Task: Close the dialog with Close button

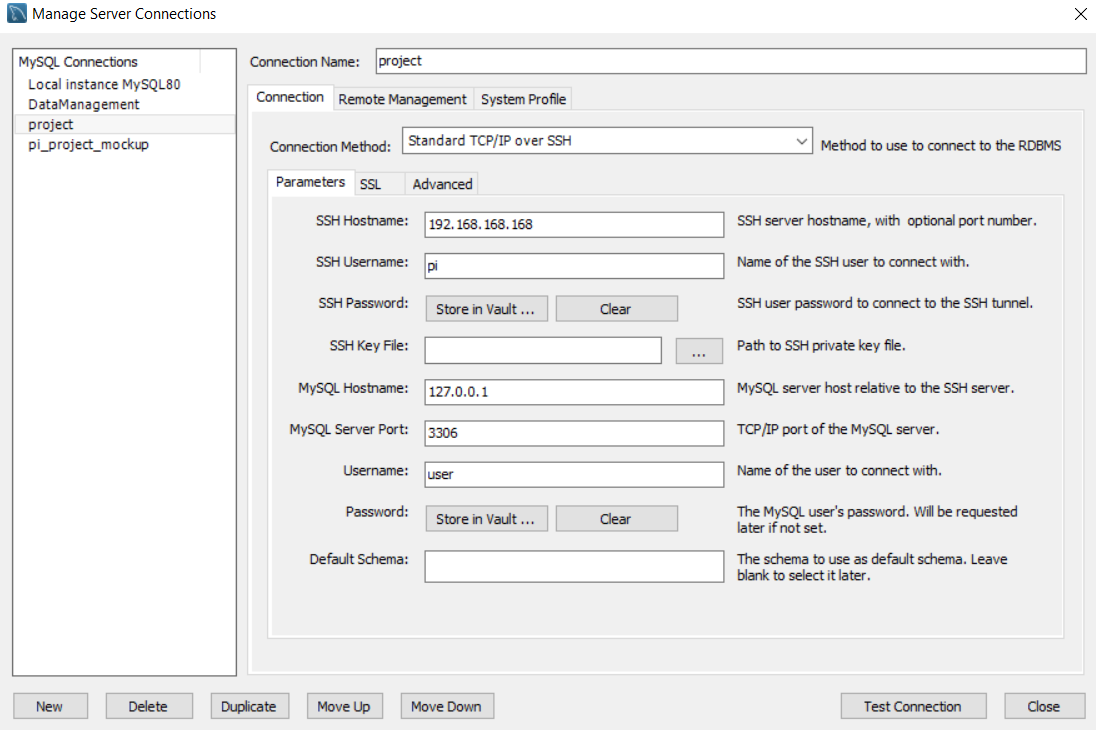Action: (x=1044, y=706)
